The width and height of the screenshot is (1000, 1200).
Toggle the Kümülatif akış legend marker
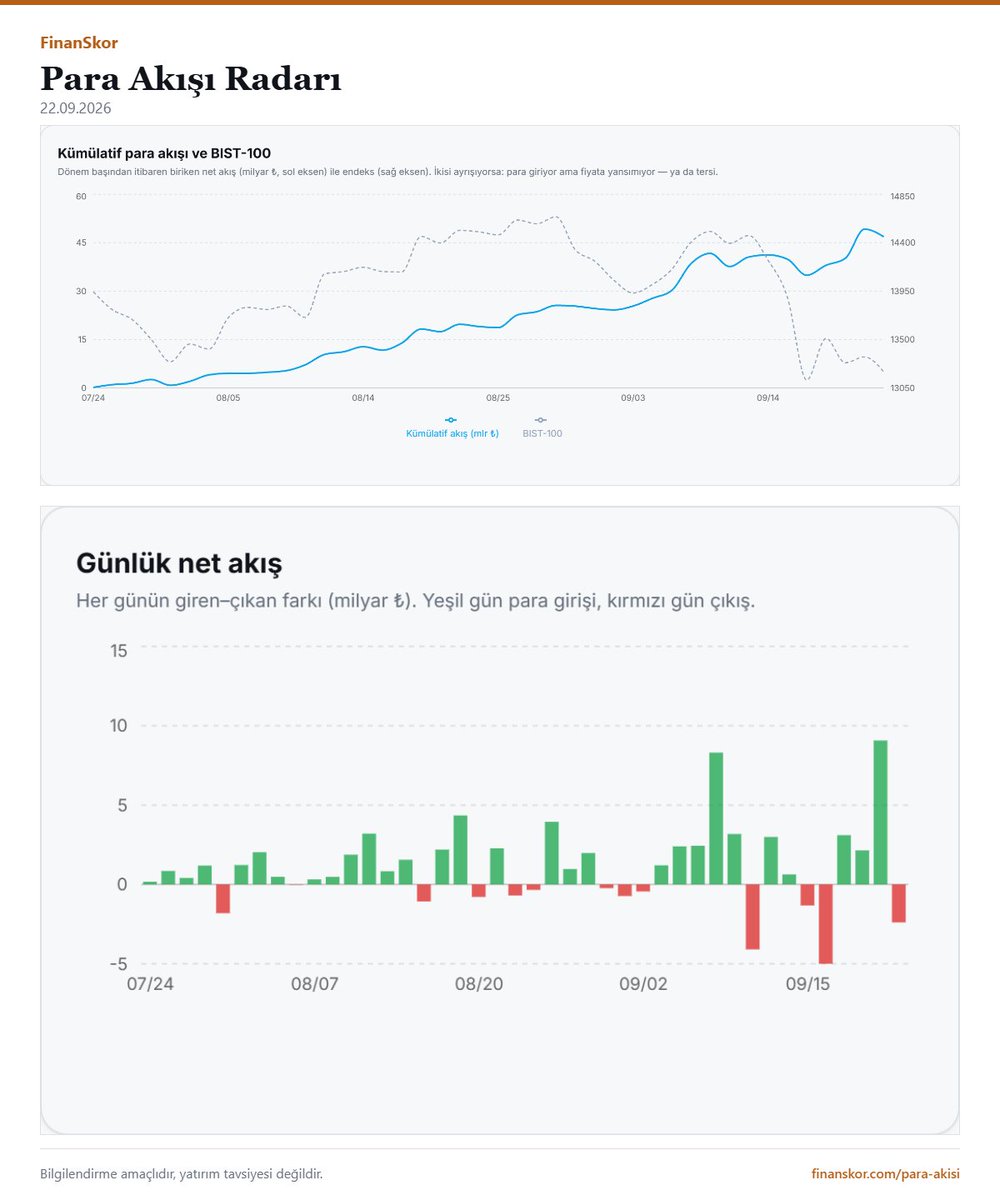tap(451, 420)
